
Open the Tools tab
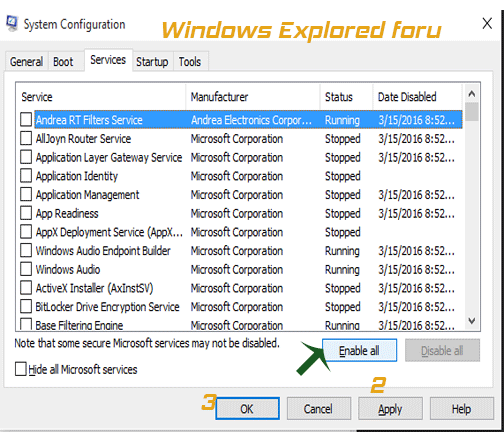[x=190, y=62]
